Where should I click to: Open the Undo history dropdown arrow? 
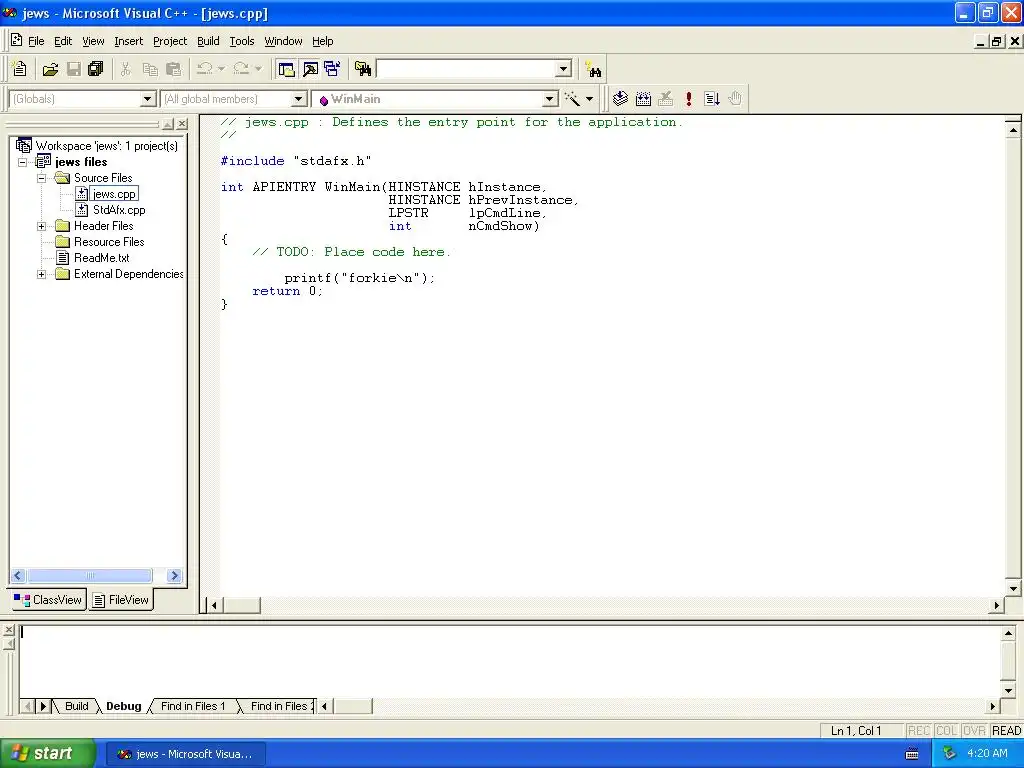[x=221, y=69]
